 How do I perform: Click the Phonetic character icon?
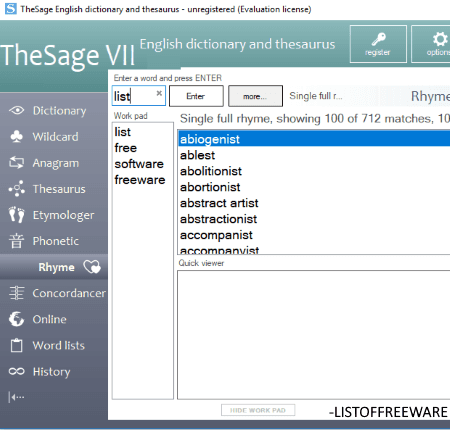[16, 241]
